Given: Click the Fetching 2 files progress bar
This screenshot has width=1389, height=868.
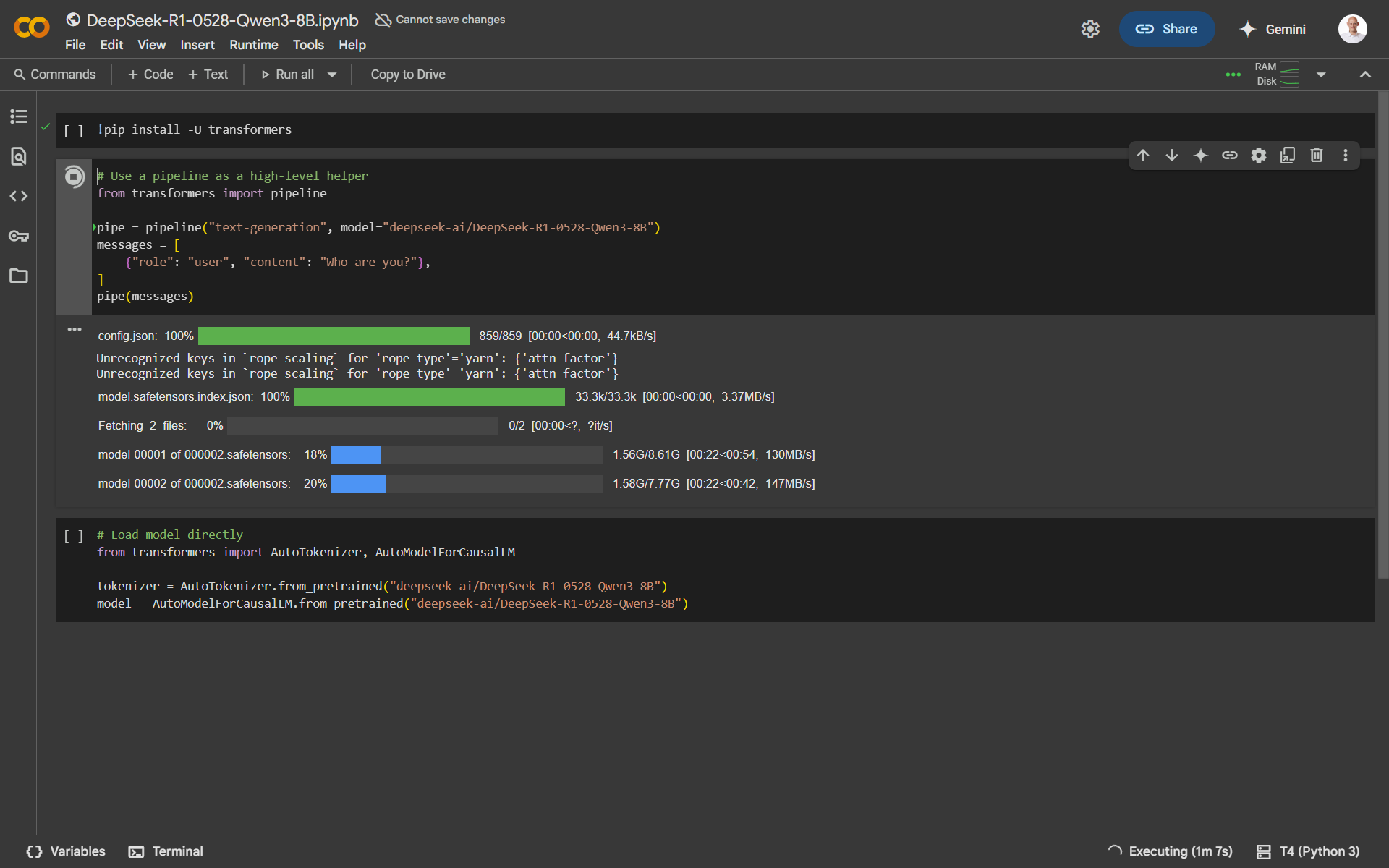Looking at the screenshot, I should [x=362, y=425].
